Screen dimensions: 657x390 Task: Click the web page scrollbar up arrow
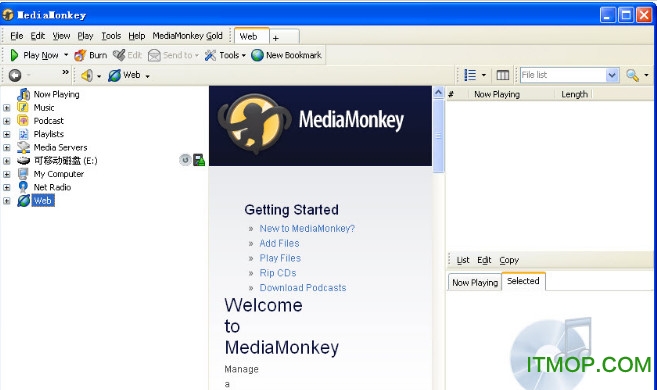tap(438, 93)
